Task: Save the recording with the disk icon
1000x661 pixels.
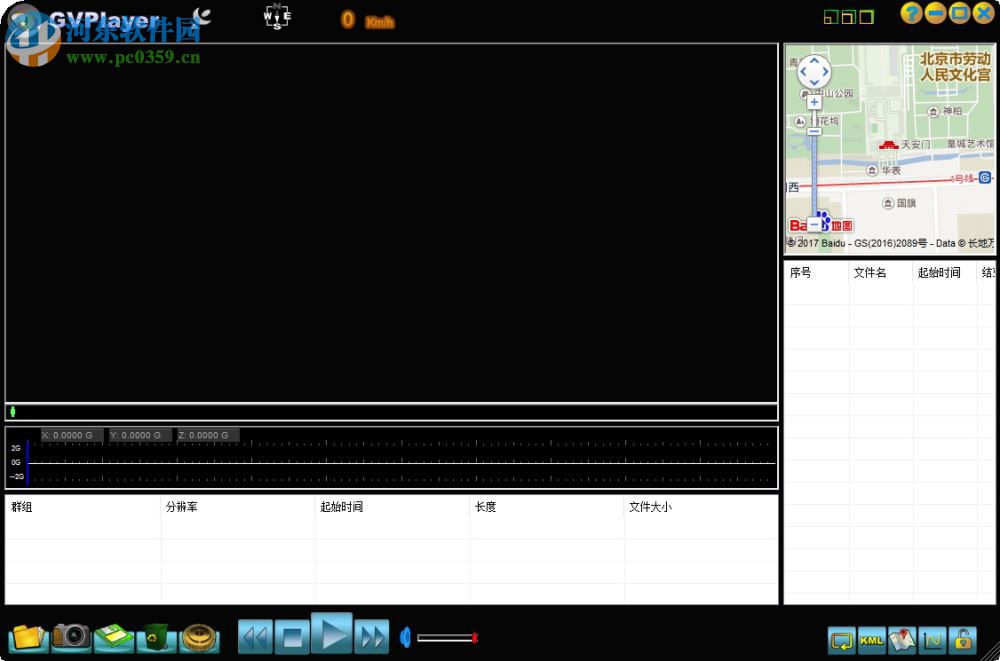Action: (x=113, y=637)
